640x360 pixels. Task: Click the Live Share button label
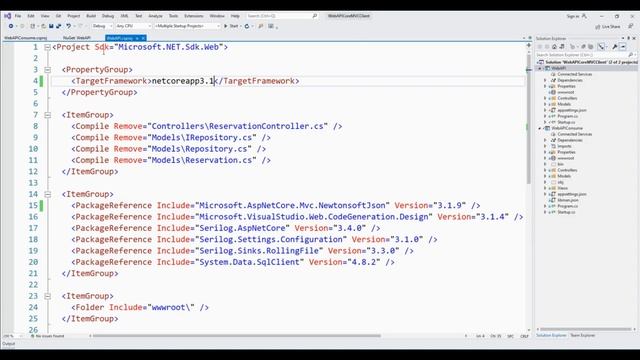tap(611, 27)
